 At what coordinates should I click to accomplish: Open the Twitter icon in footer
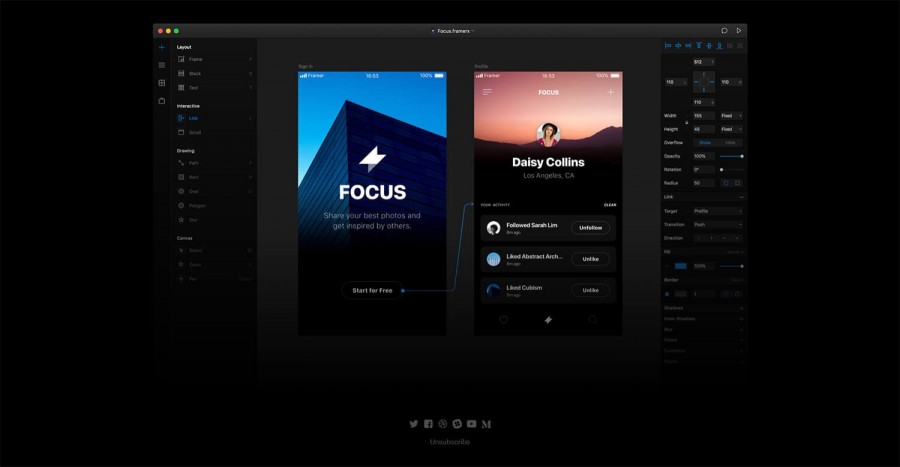[x=414, y=424]
